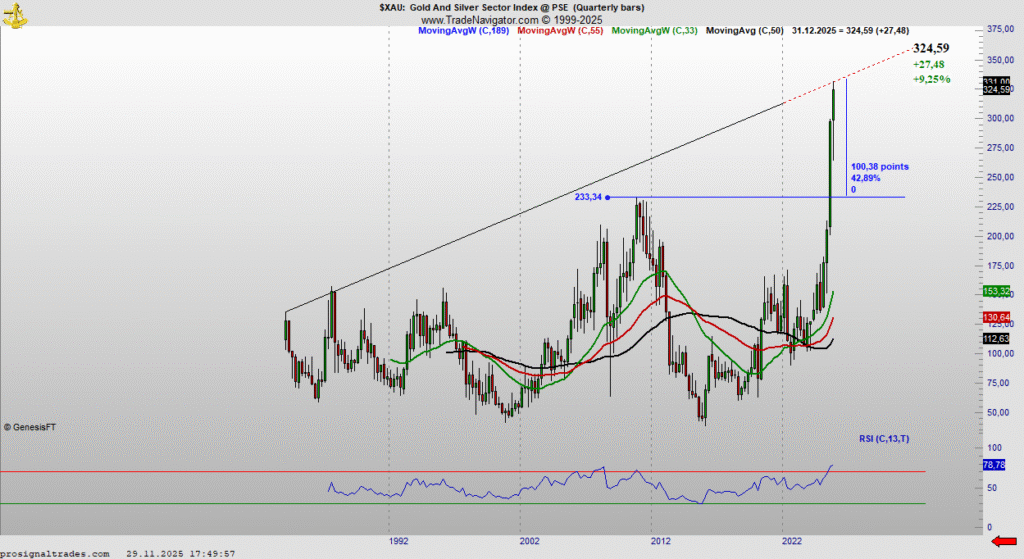Select the blue anchor dot beside 233,34
1024x559 pixels.
(607, 197)
